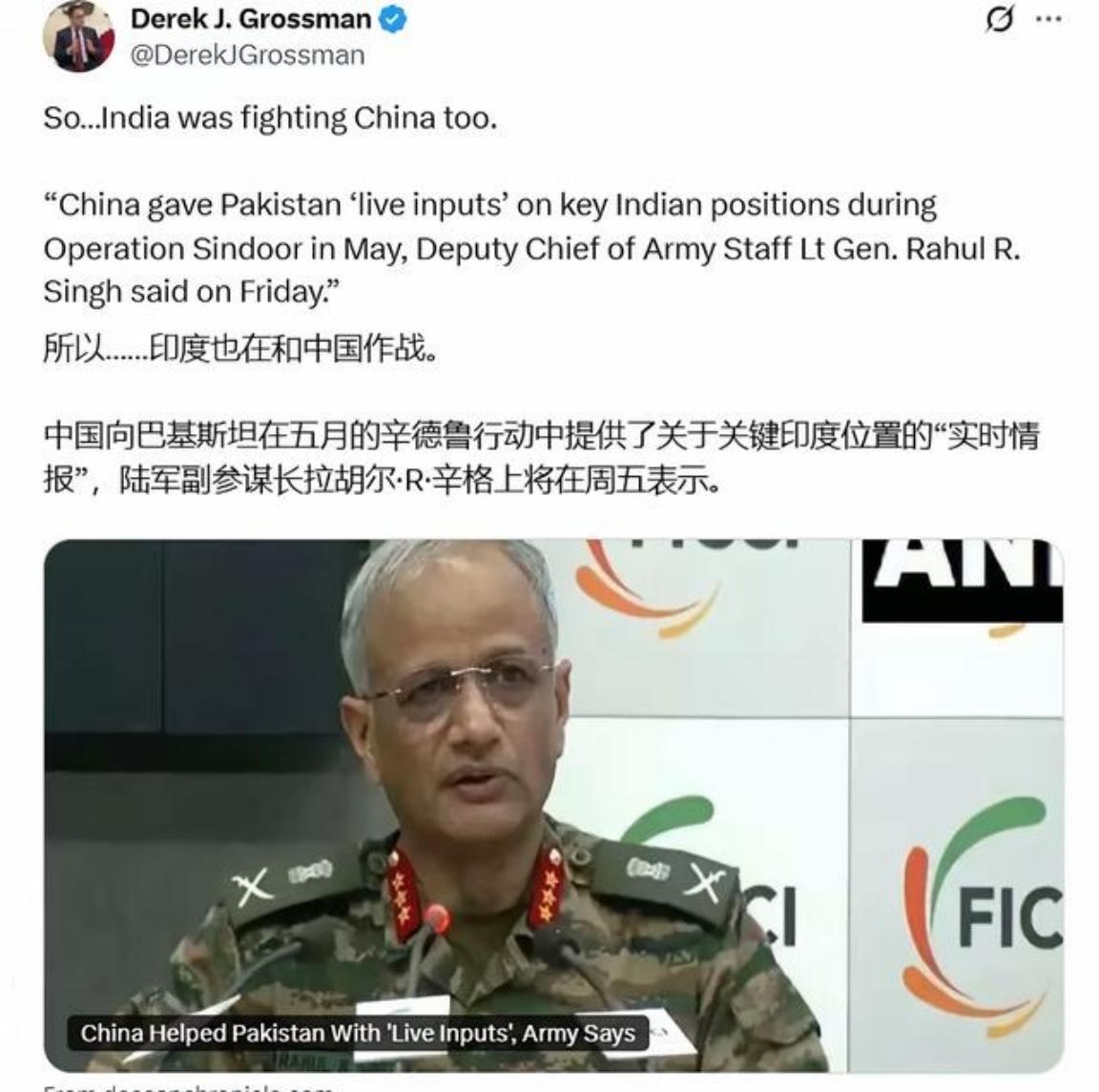Open the @DerekJGrossman handle link

247,54
